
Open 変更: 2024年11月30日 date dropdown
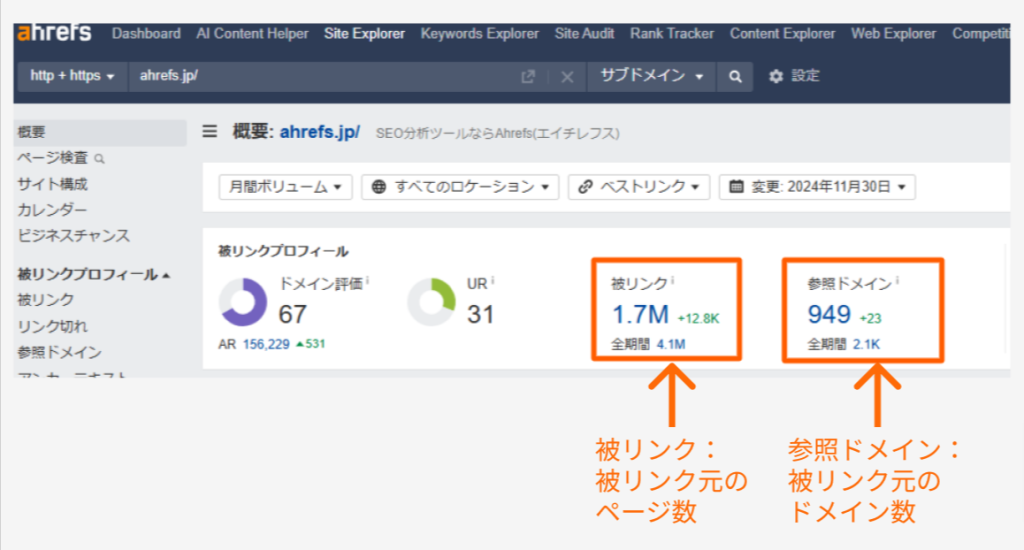click(x=817, y=187)
